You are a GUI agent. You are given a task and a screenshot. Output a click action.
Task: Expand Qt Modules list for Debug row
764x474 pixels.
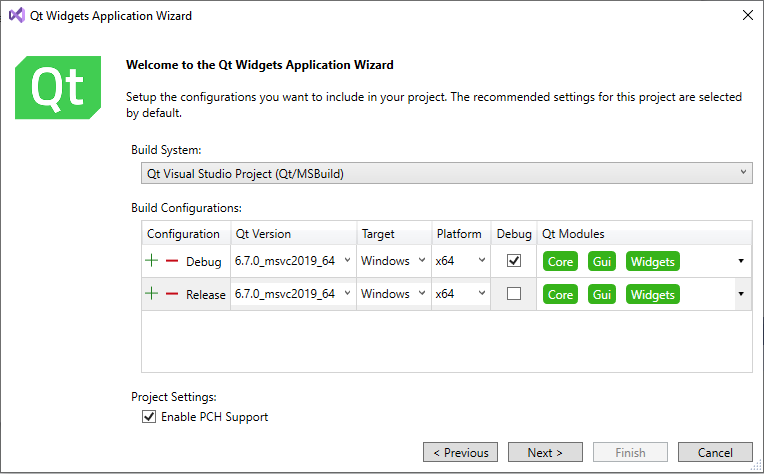741,261
